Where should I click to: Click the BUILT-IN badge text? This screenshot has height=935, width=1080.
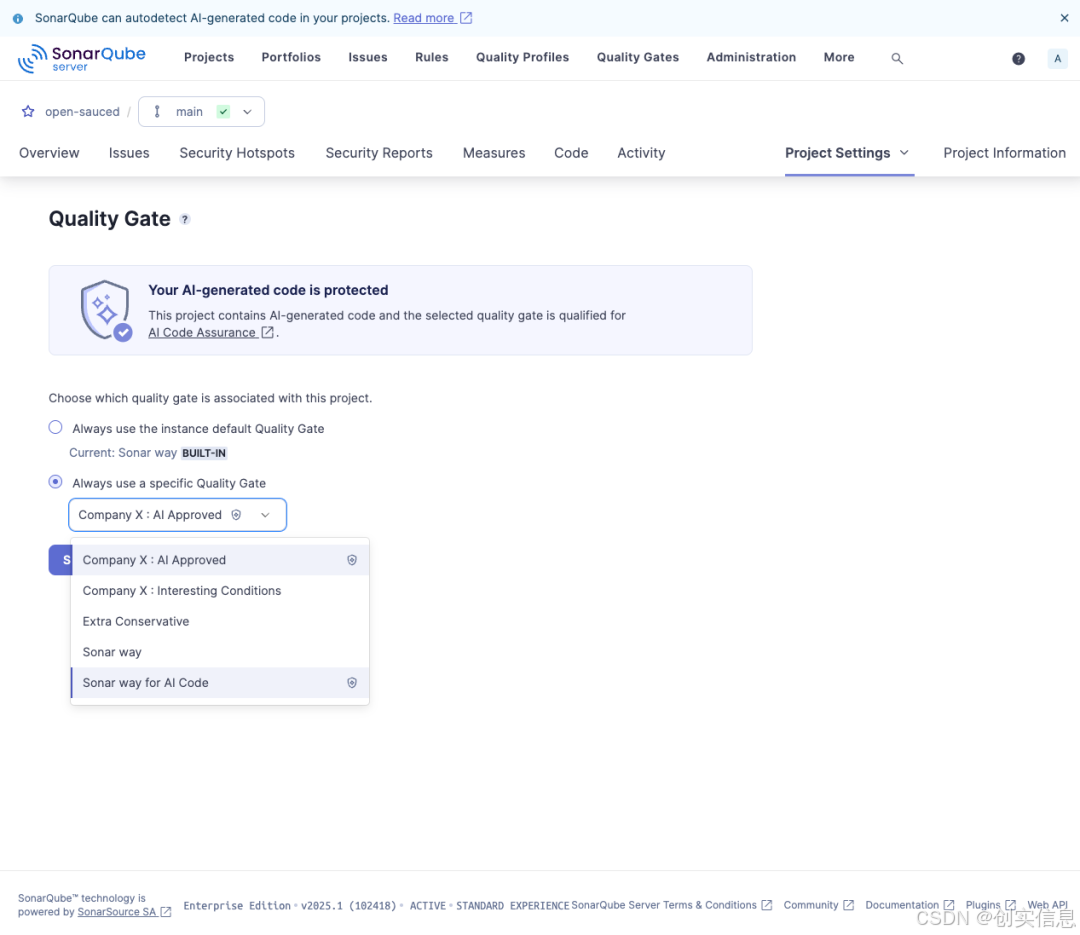(x=204, y=453)
